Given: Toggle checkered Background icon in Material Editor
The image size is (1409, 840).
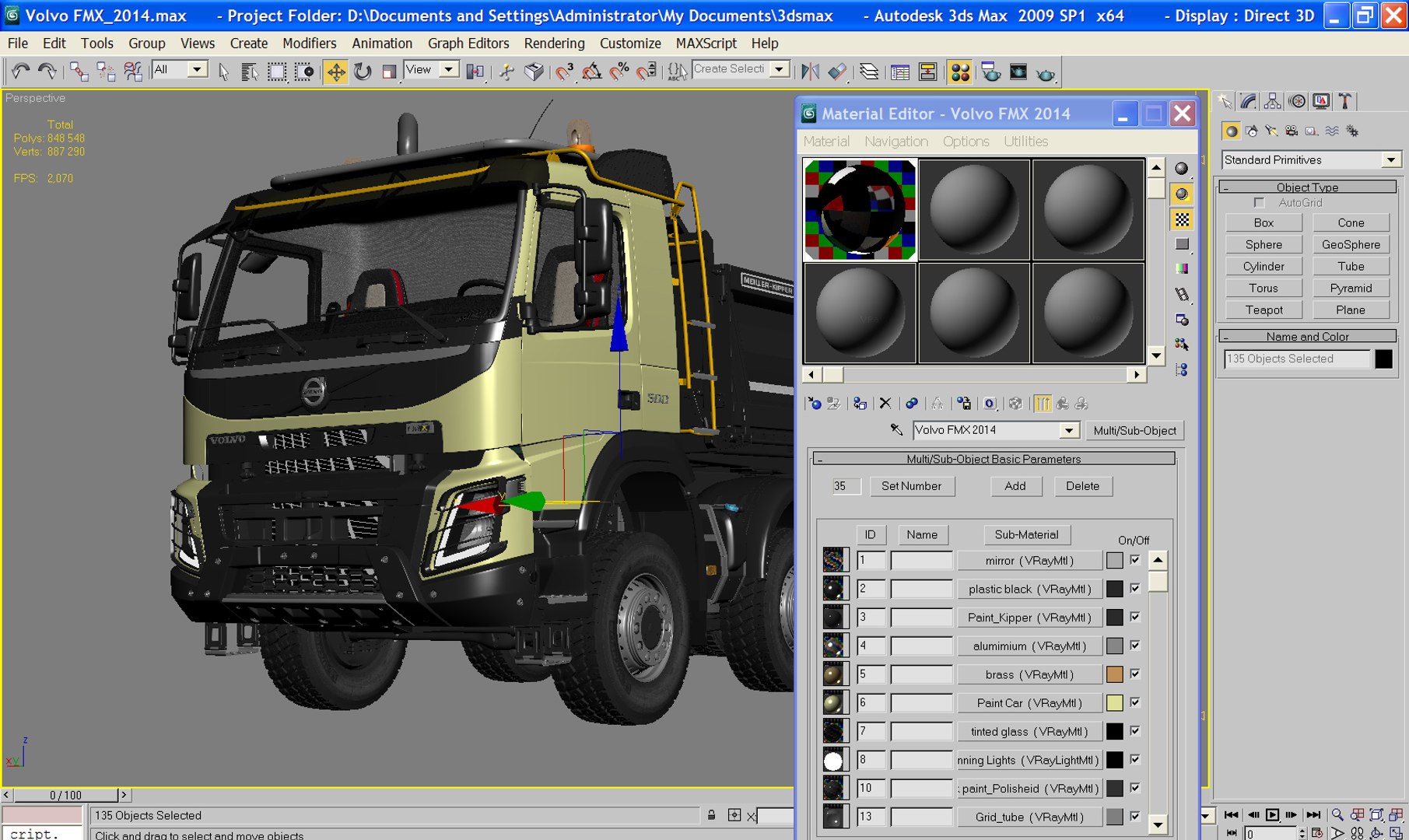Looking at the screenshot, I should click(1182, 219).
